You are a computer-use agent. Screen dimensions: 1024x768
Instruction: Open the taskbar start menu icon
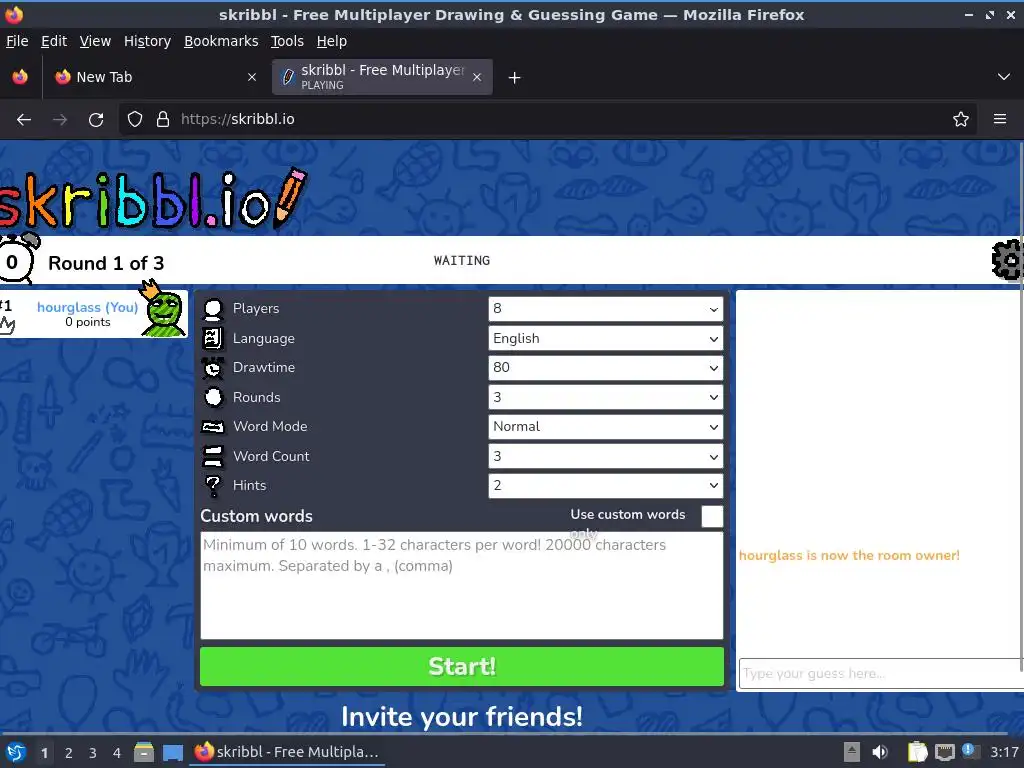pyautogui.click(x=16, y=752)
